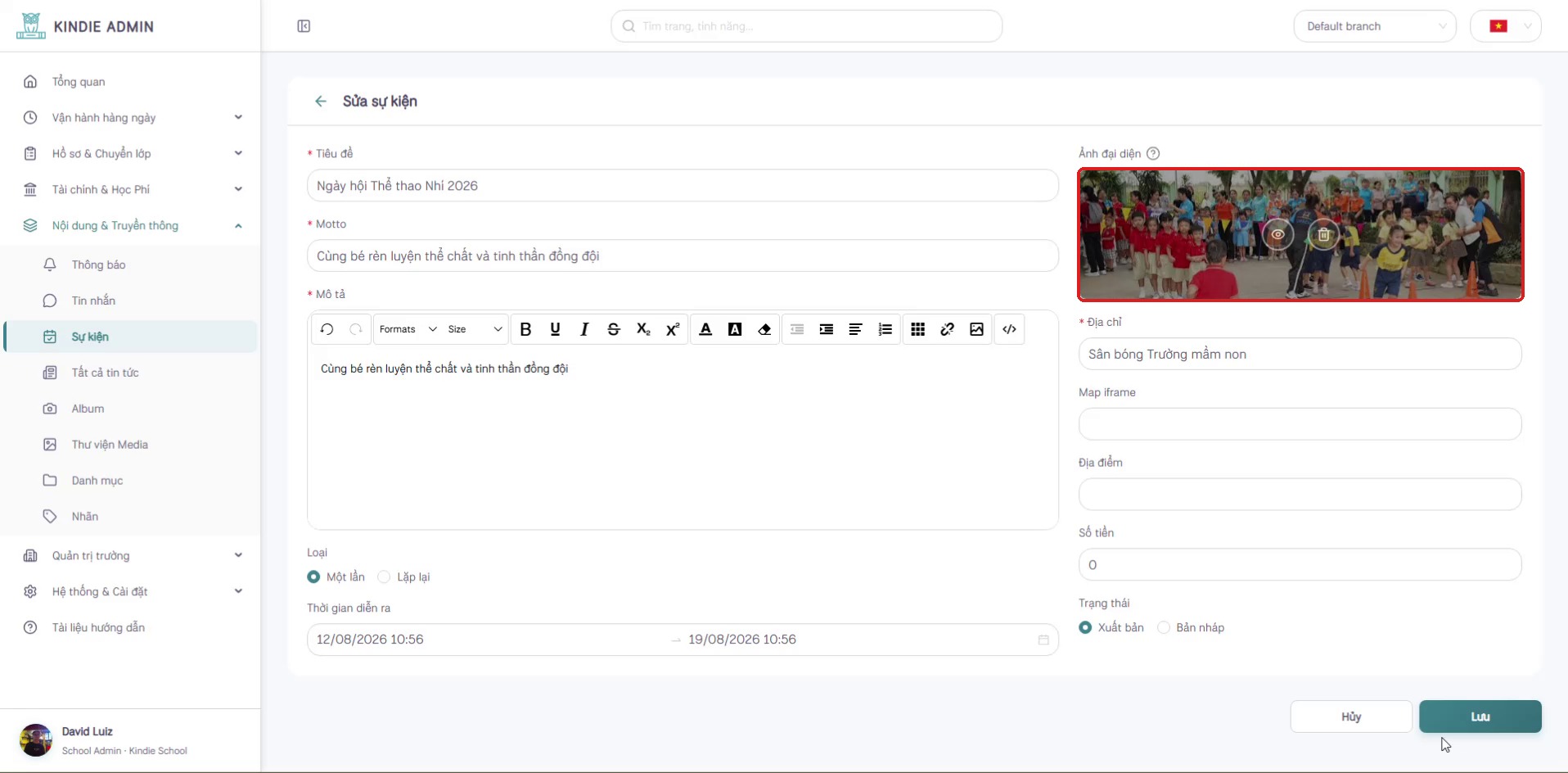Viewport: 1568px width, 773px height.
Task: Open the text background color picker
Action: tap(735, 329)
